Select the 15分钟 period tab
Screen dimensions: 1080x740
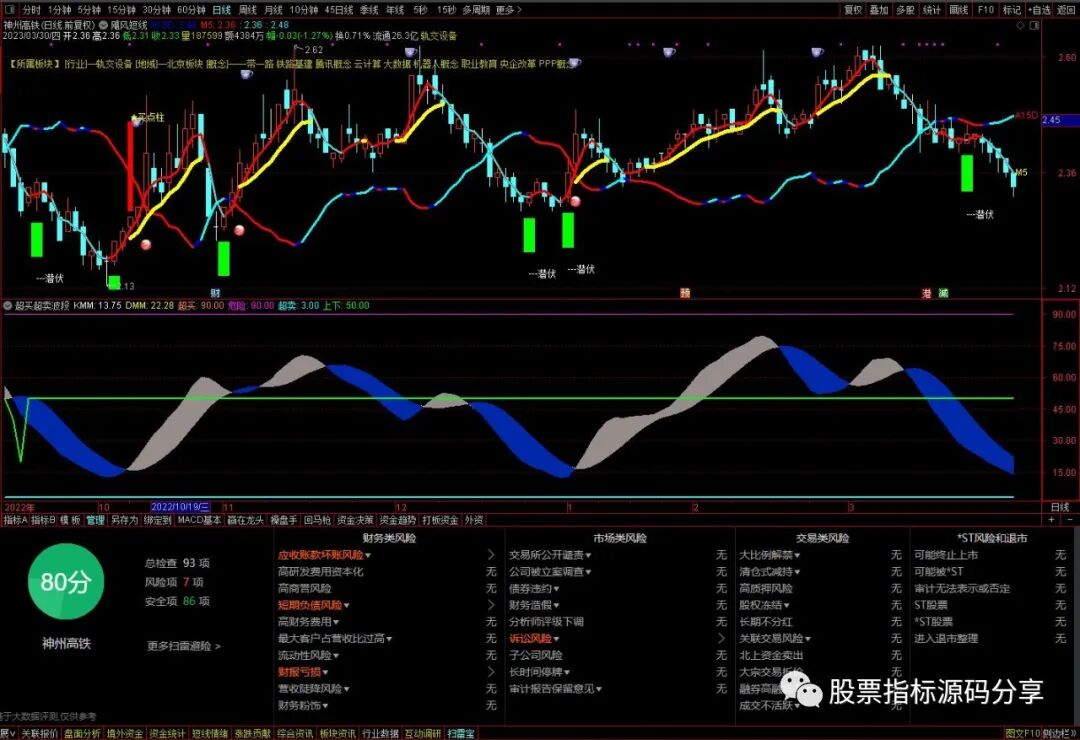tap(121, 10)
